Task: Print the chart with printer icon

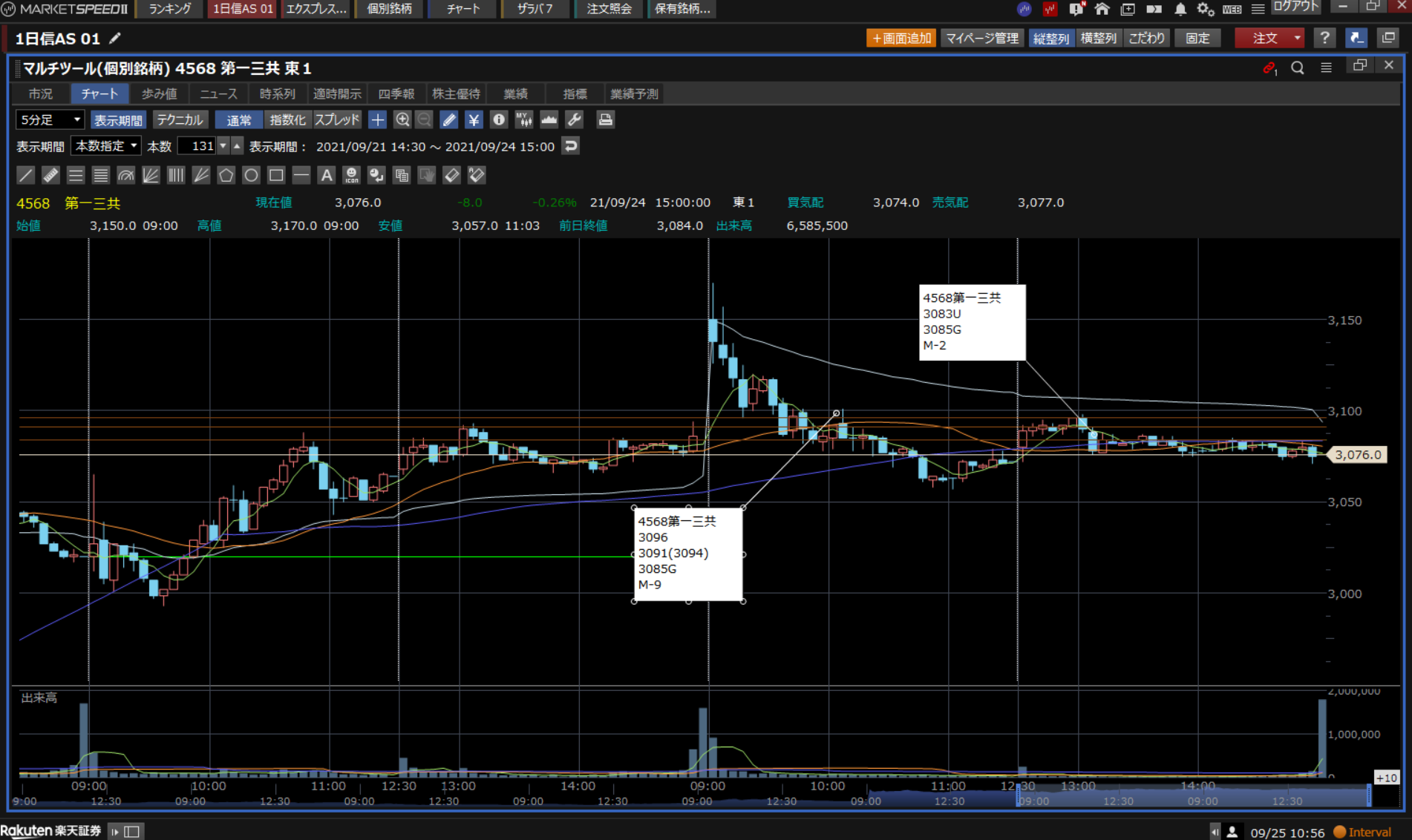Action: 605,119
